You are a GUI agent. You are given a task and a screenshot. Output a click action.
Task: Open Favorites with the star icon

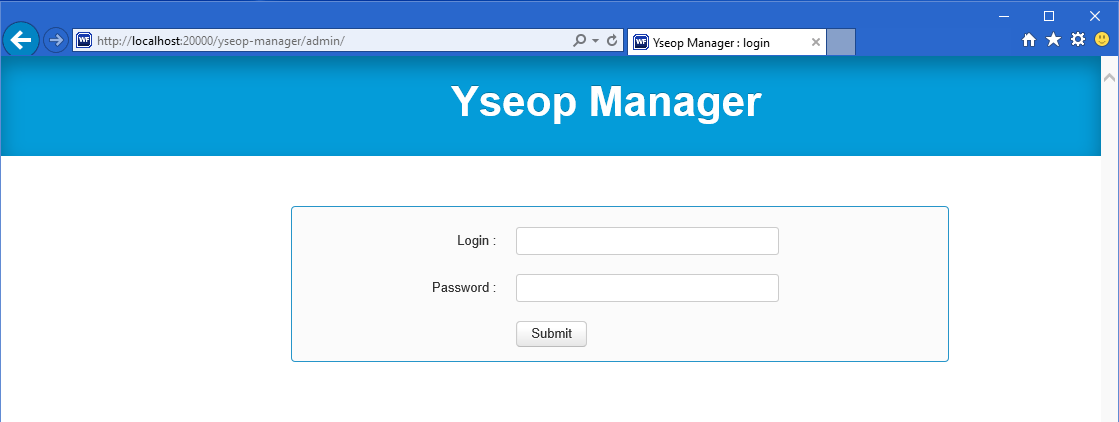coord(1053,40)
